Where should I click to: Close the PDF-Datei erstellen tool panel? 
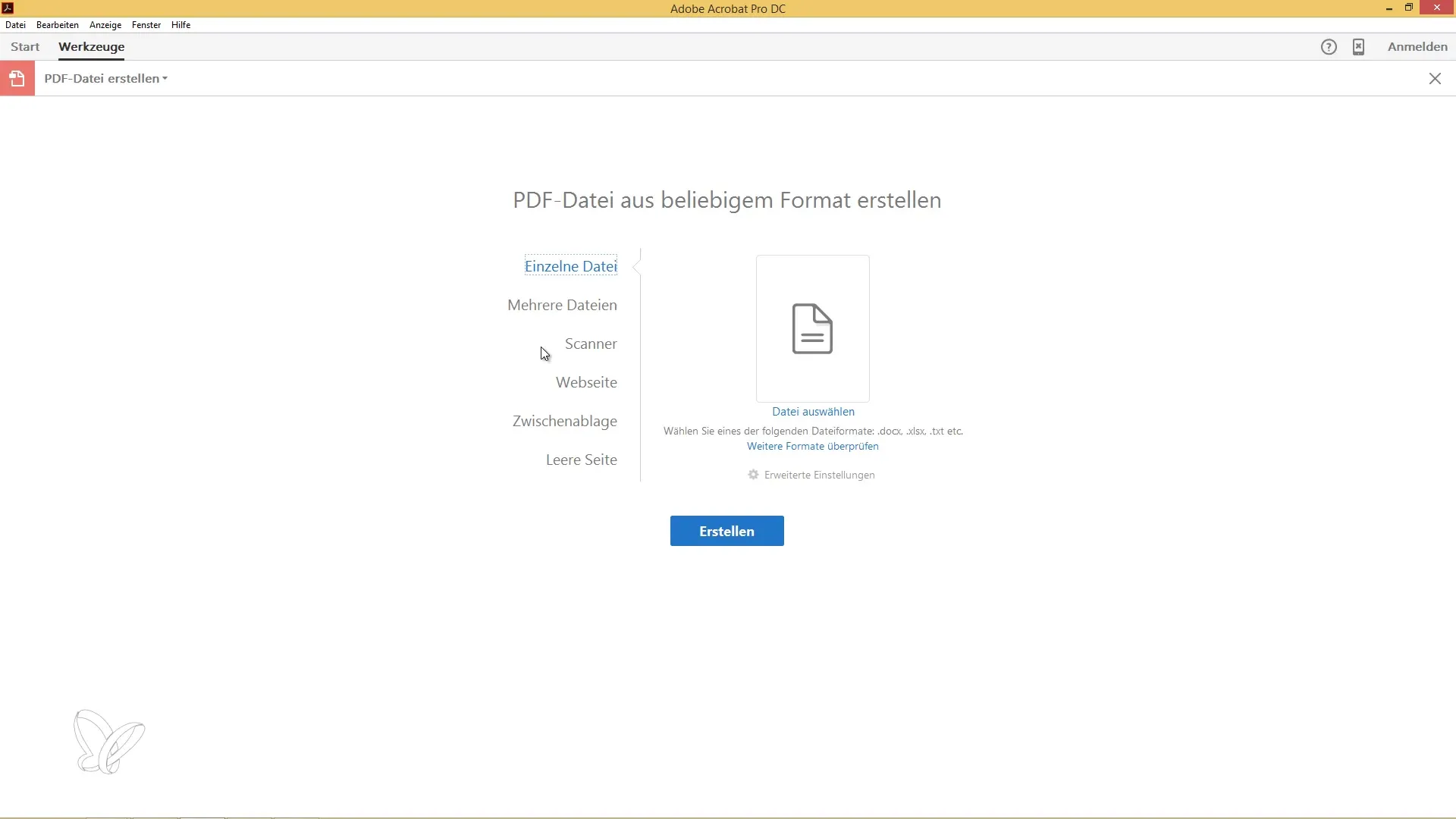click(x=1435, y=79)
